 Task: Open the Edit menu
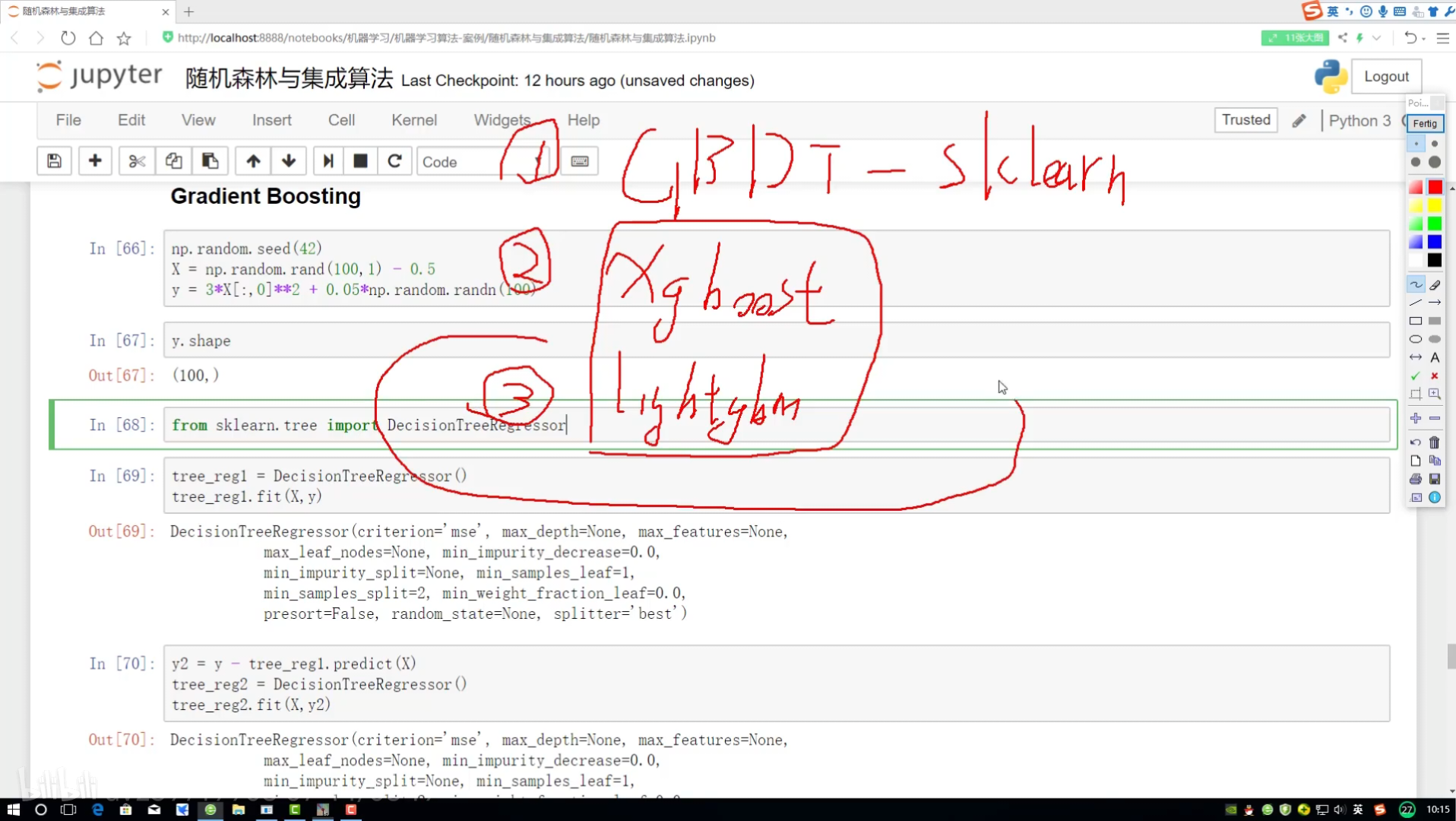point(131,120)
